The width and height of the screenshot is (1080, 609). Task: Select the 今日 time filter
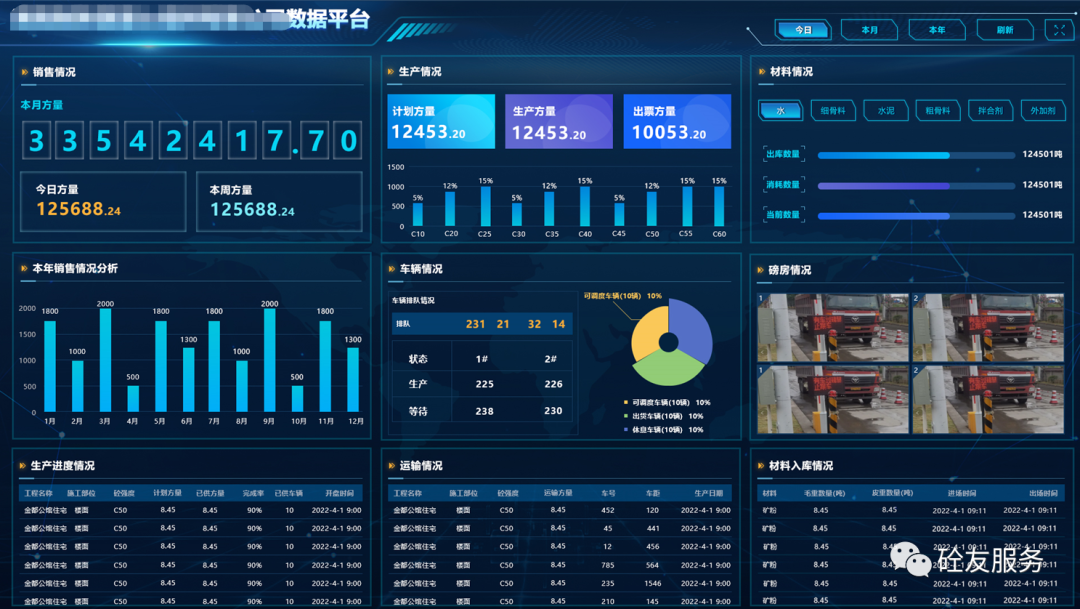pyautogui.click(x=803, y=30)
